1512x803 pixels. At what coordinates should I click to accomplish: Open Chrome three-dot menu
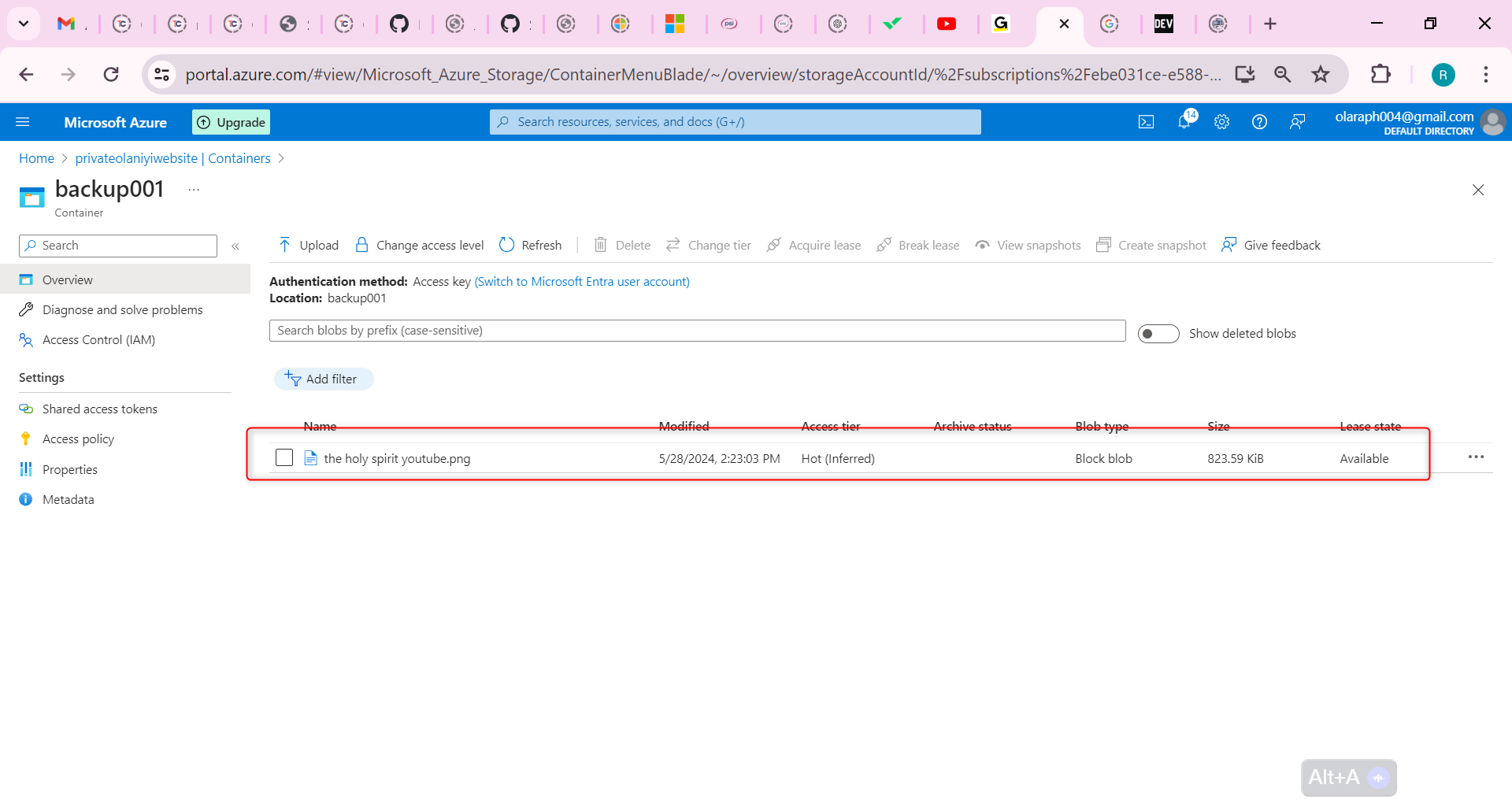coord(1486,75)
